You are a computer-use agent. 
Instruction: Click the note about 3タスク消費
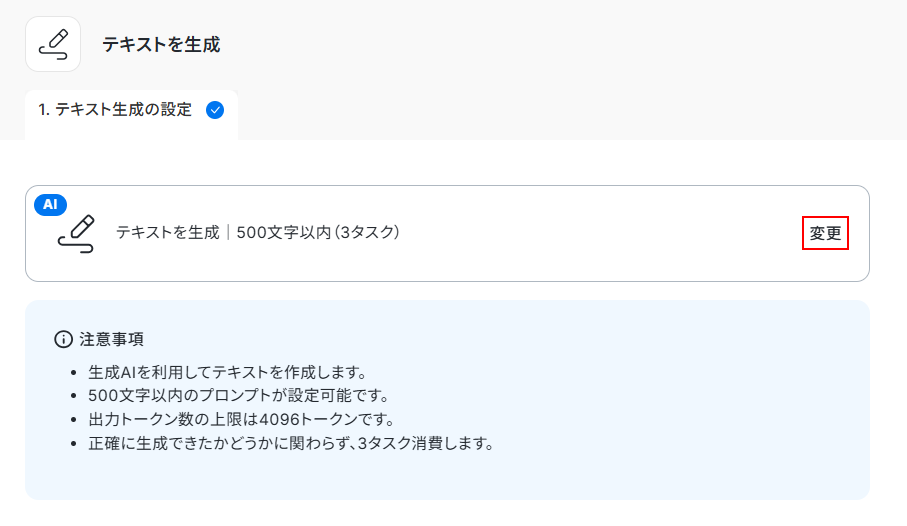[291, 442]
